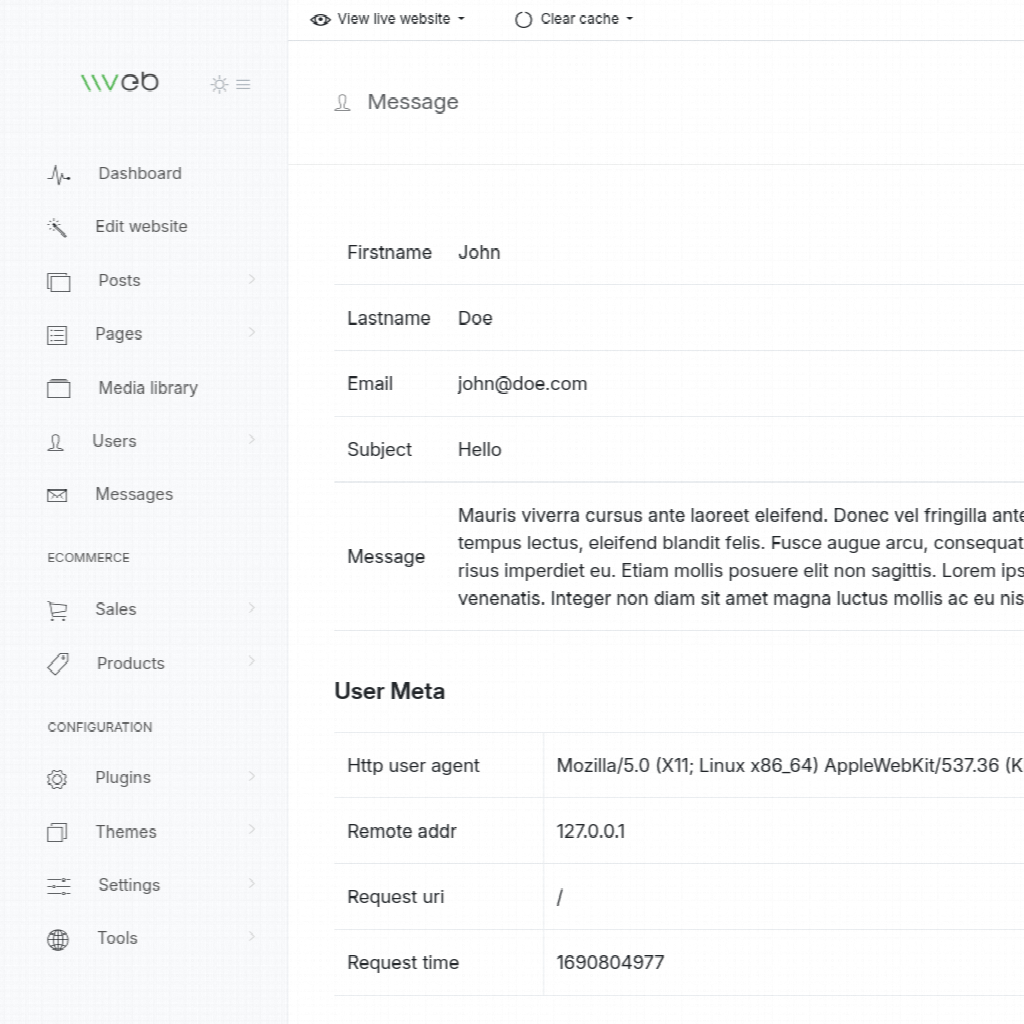Screen dimensions: 1024x1024
Task: Expand the Posts submenu chevron
Action: [x=252, y=279]
